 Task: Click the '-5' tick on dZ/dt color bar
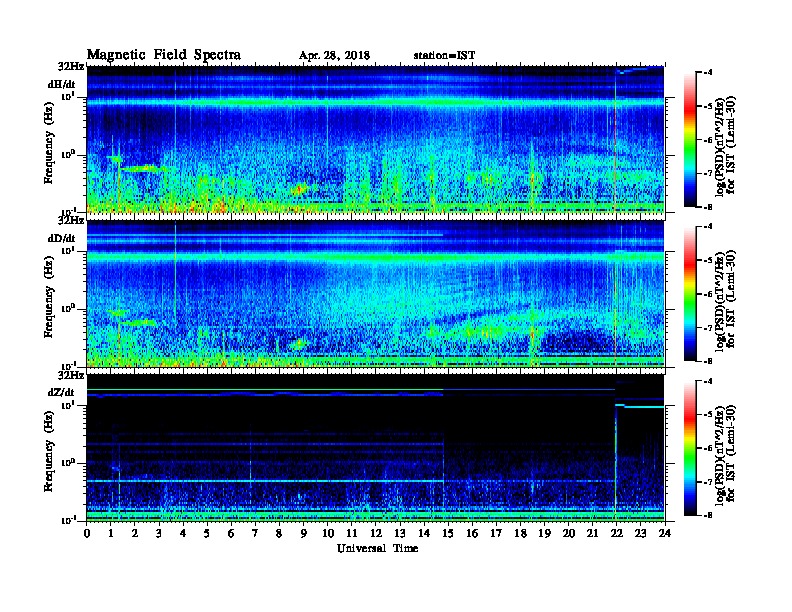(707, 414)
